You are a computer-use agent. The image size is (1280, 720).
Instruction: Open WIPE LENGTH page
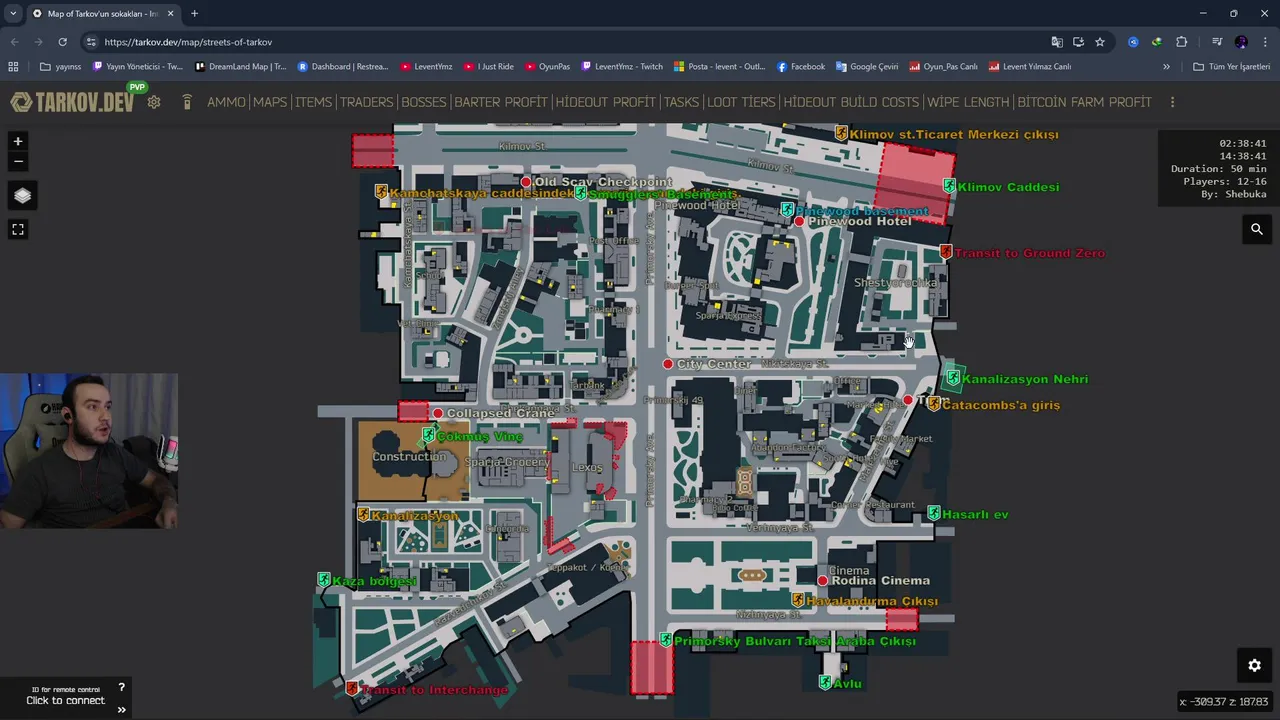click(968, 102)
